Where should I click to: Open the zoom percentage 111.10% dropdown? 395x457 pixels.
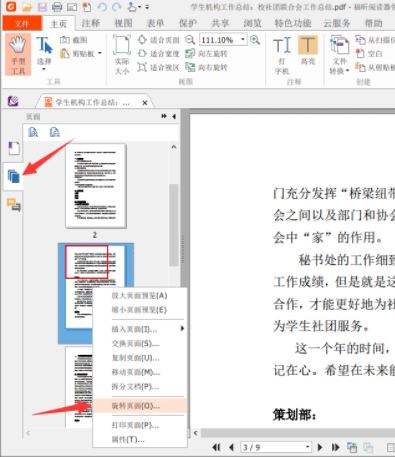(x=243, y=40)
